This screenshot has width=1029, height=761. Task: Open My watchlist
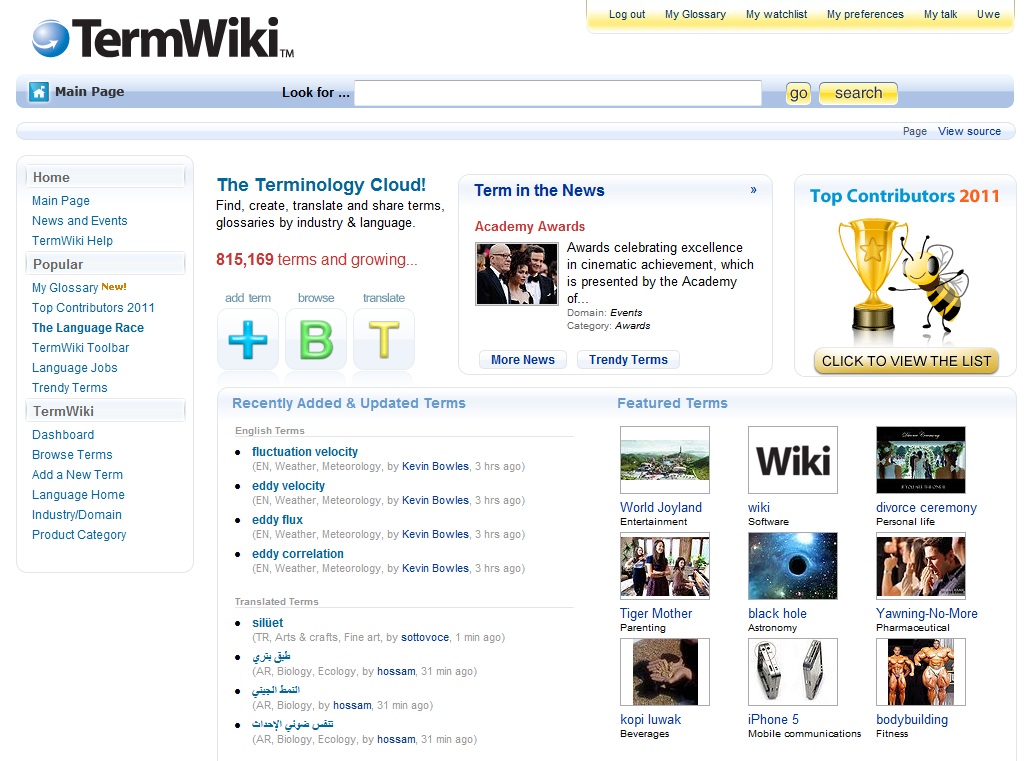776,14
